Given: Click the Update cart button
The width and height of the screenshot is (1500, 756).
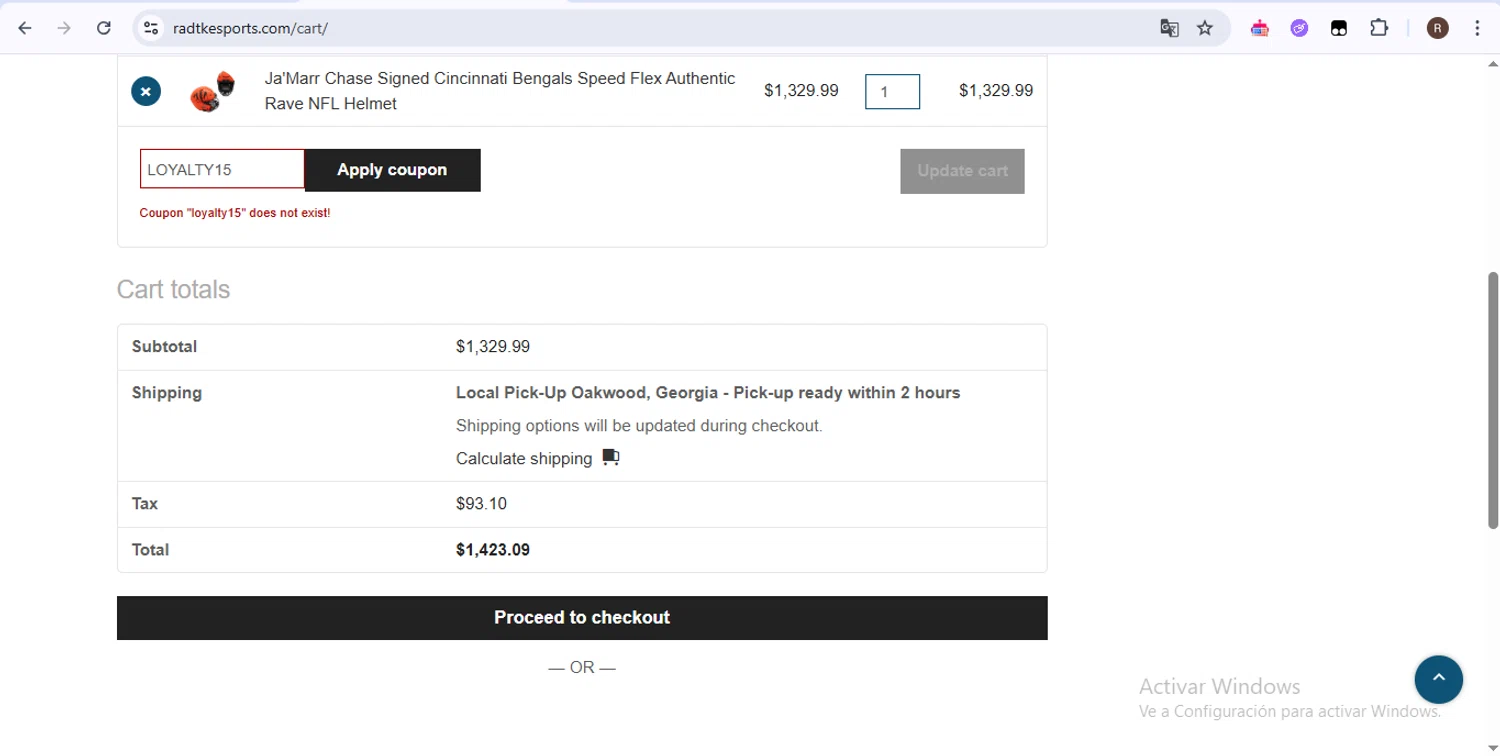Looking at the screenshot, I should click(962, 171).
